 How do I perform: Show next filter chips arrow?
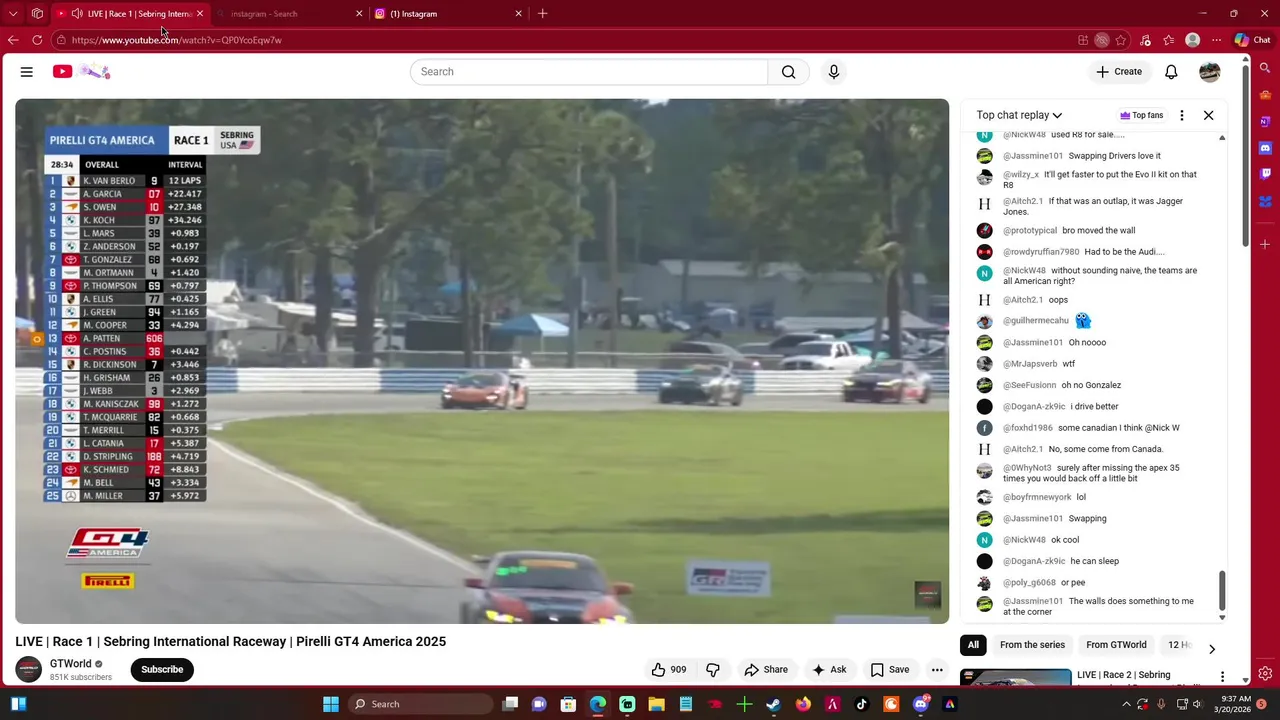pos(1212,649)
